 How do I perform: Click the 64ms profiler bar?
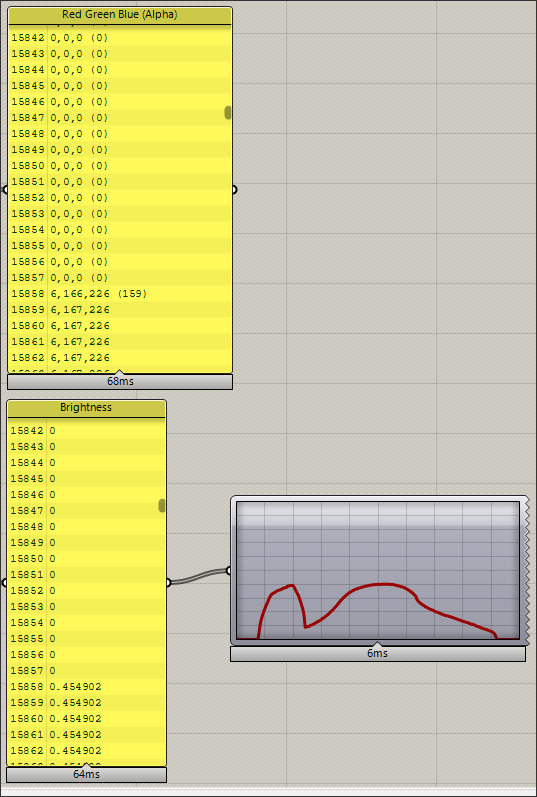point(86,775)
